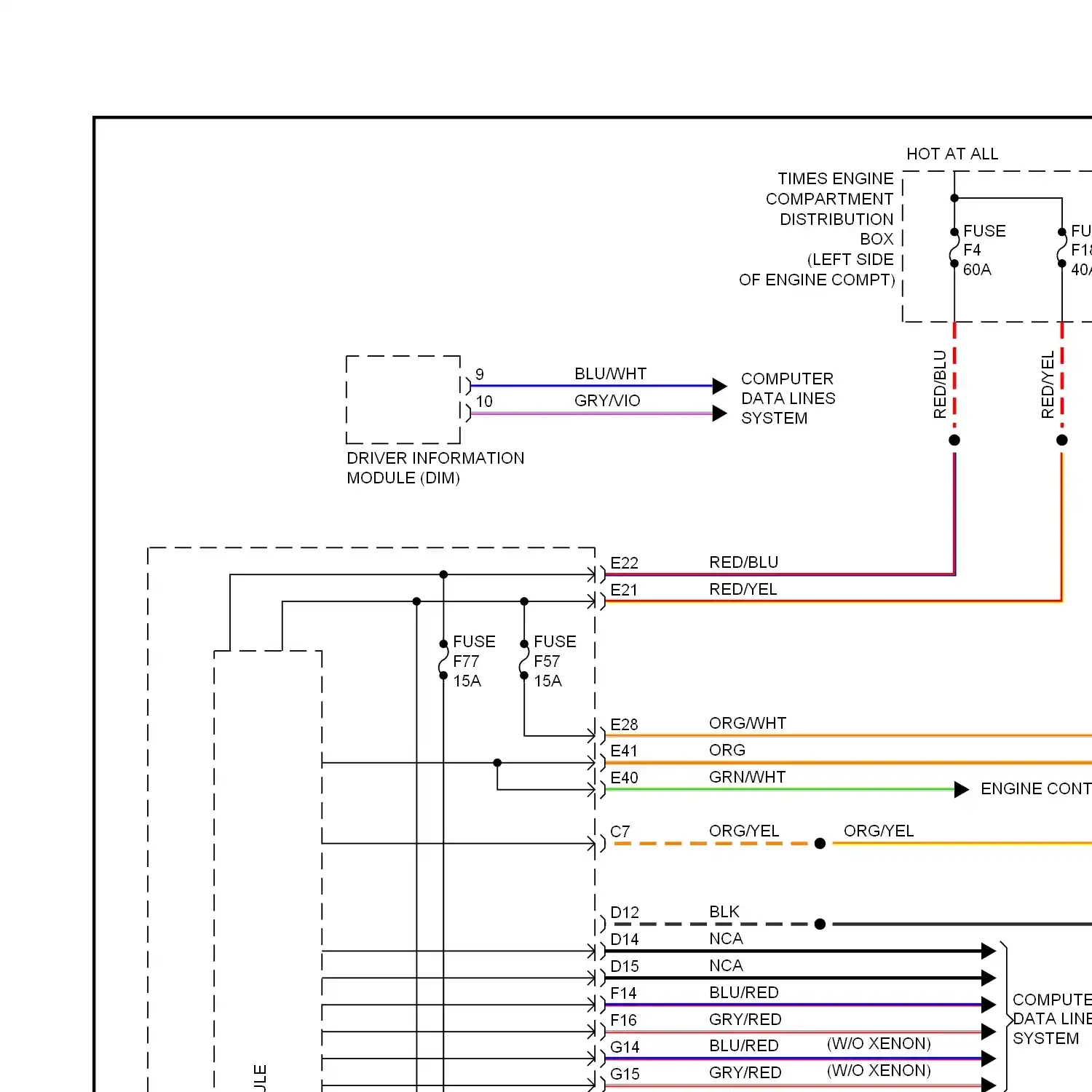Click BLU/RED label beside G14
Image resolution: width=1092 pixels, height=1092 pixels.
point(744,1045)
